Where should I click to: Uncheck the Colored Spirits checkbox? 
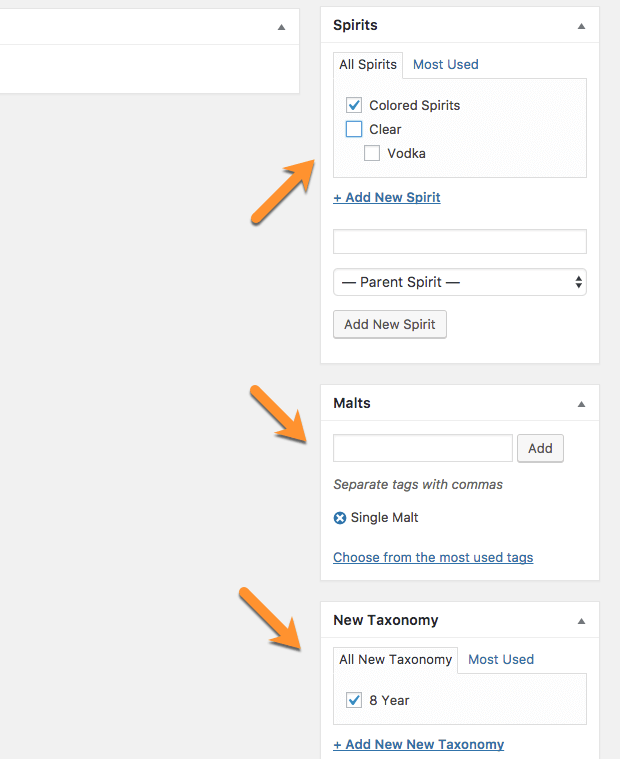353,105
